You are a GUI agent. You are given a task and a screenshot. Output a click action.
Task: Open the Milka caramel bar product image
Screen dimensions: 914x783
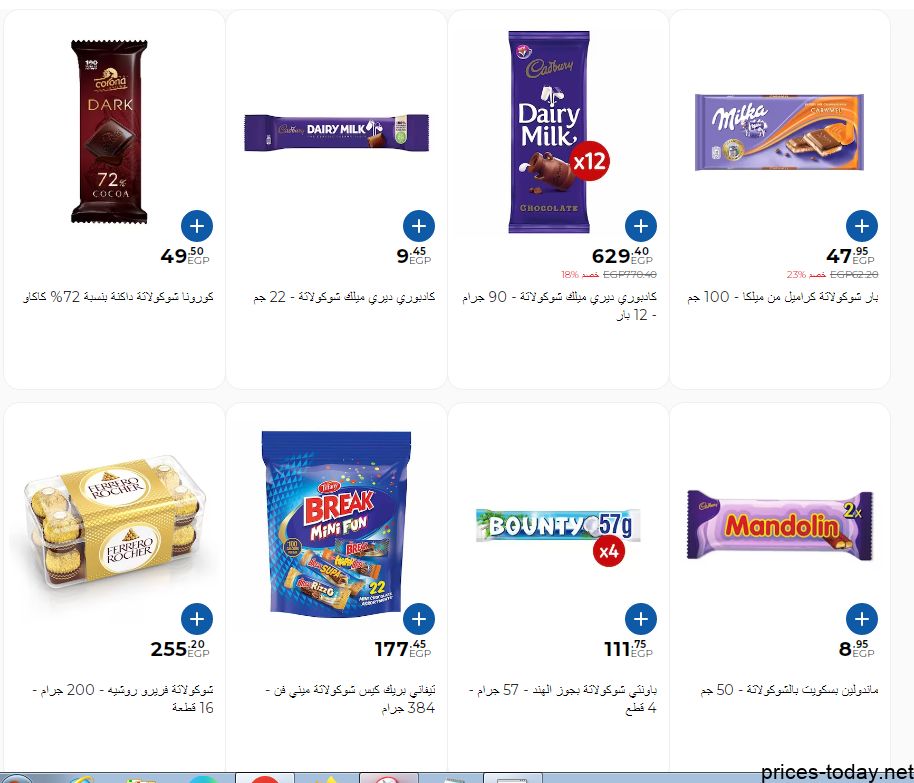(x=779, y=132)
